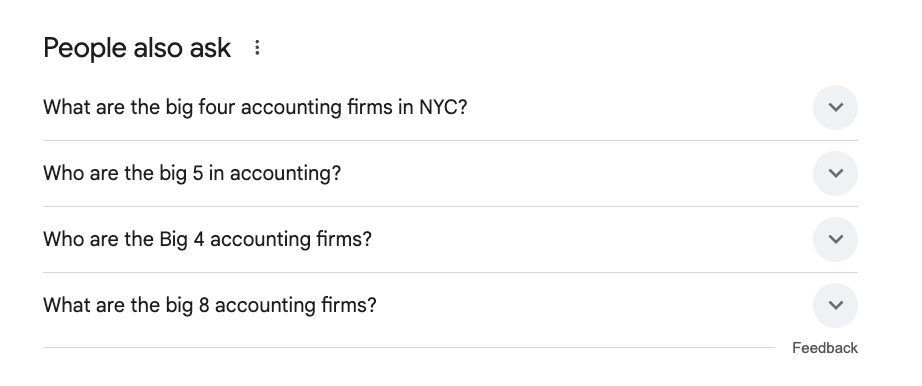The image size is (922, 386).
Task: Select the question text about NYC accounting firms
Action: 255,107
